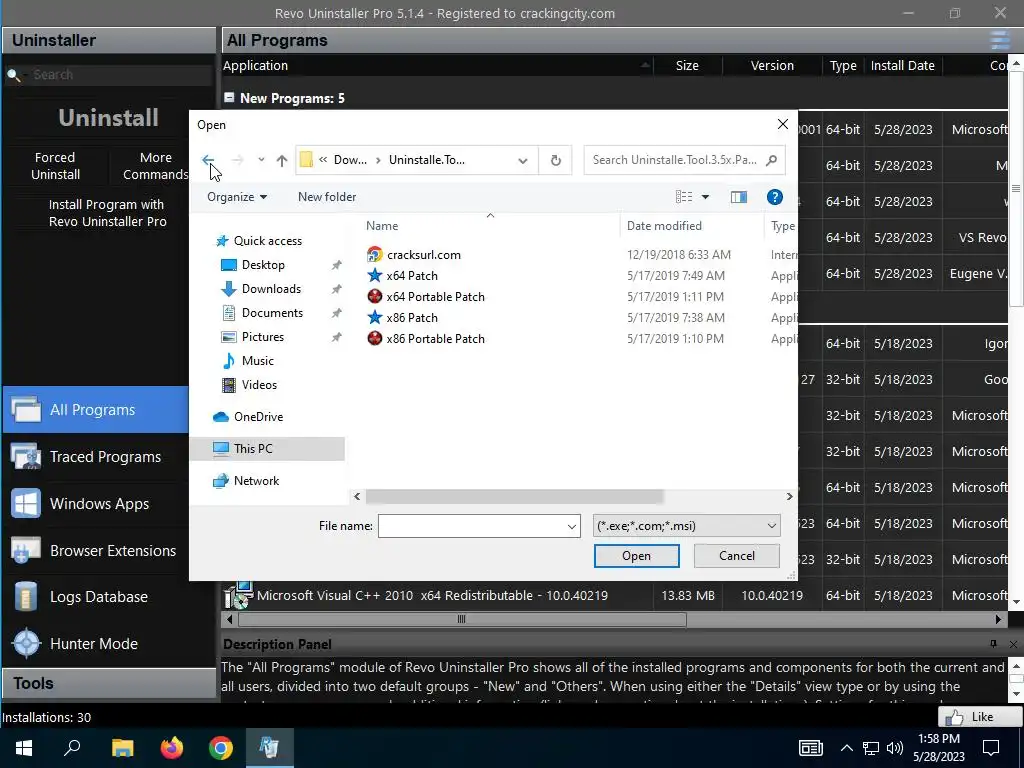1024x768 pixels.
Task: Open Windows Start menu
Action: click(24, 748)
